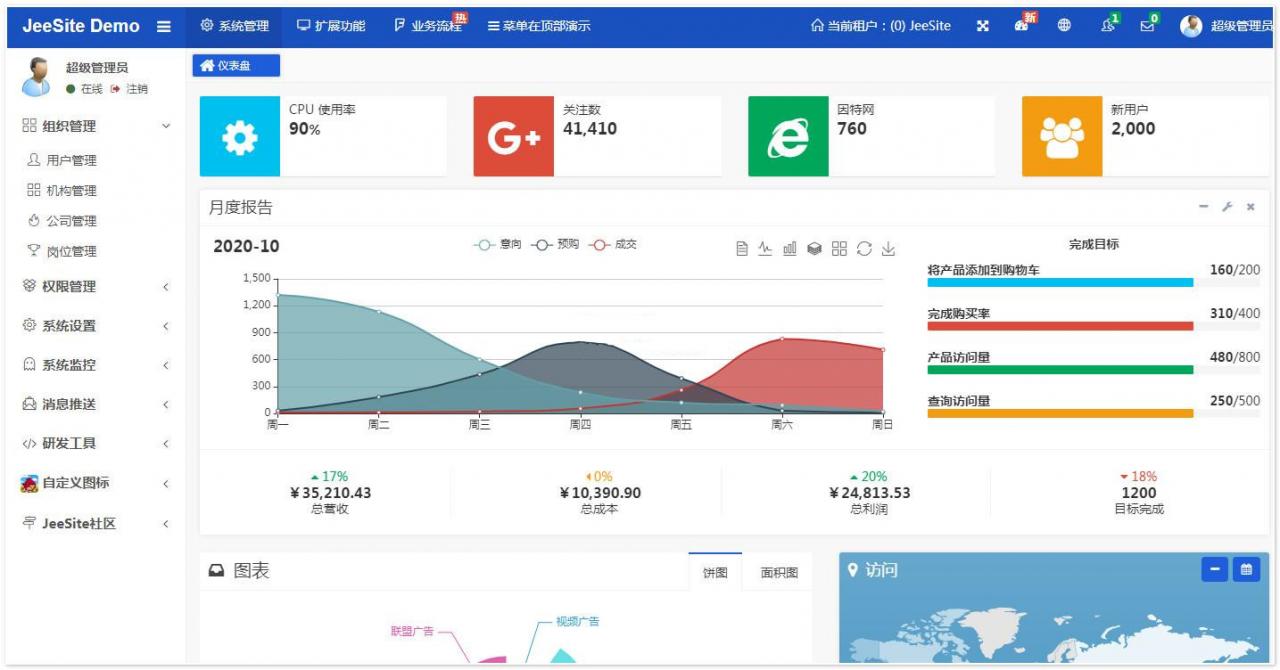This screenshot has width=1280, height=670.
Task: Click the 仪表盘 breadcrumb button
Action: pyautogui.click(x=237, y=63)
